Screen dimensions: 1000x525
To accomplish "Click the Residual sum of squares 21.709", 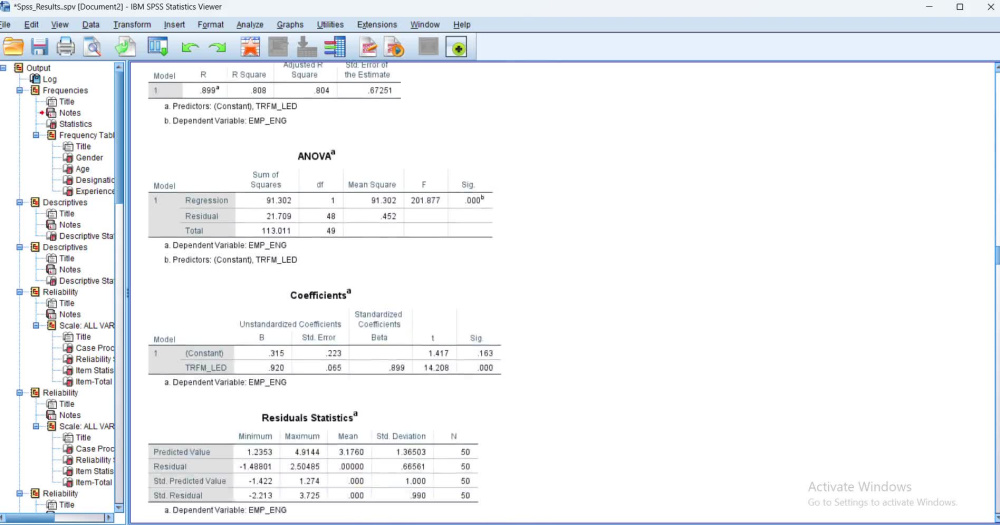I will [279, 216].
